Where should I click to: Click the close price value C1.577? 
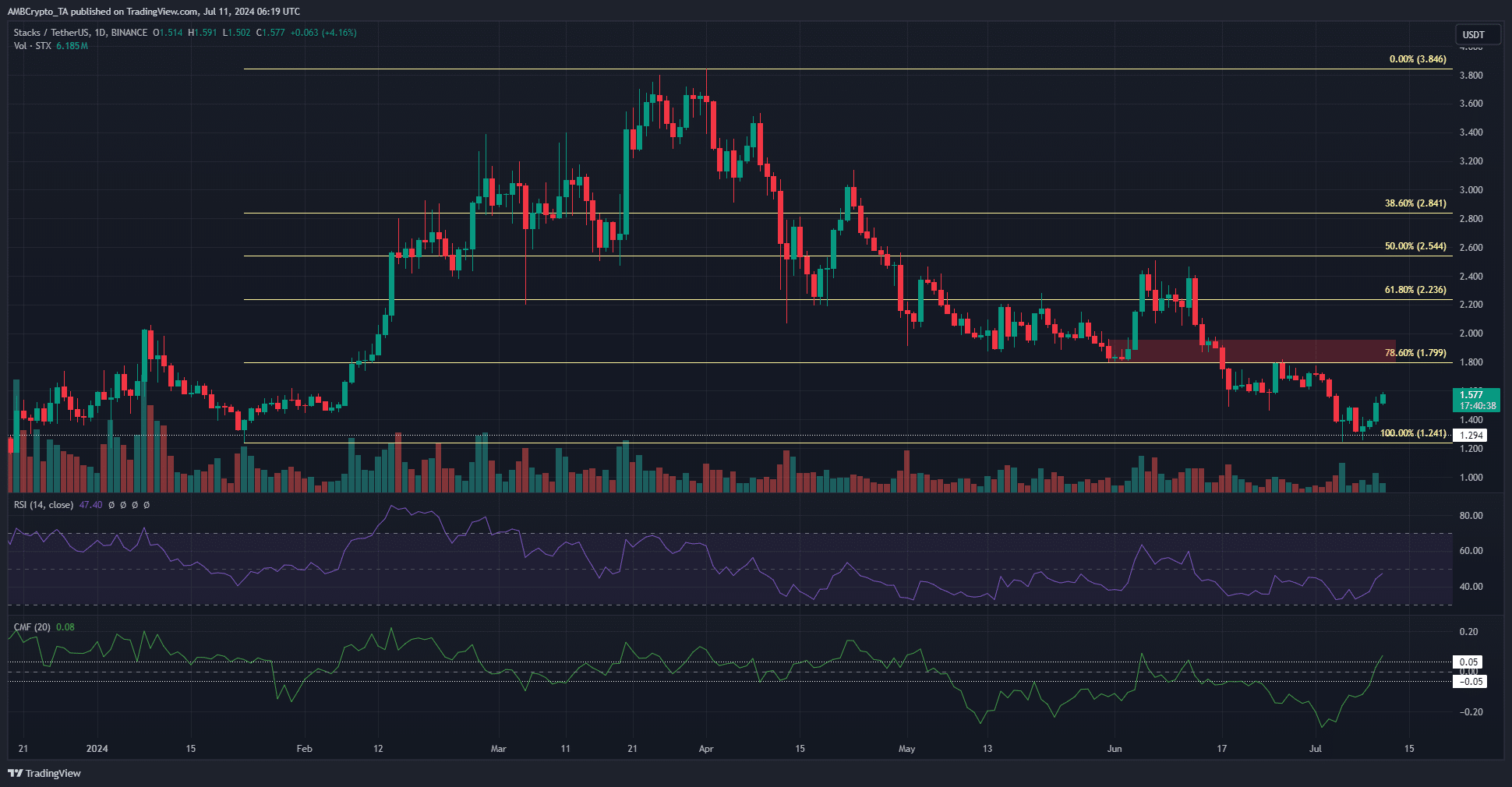coord(271,33)
